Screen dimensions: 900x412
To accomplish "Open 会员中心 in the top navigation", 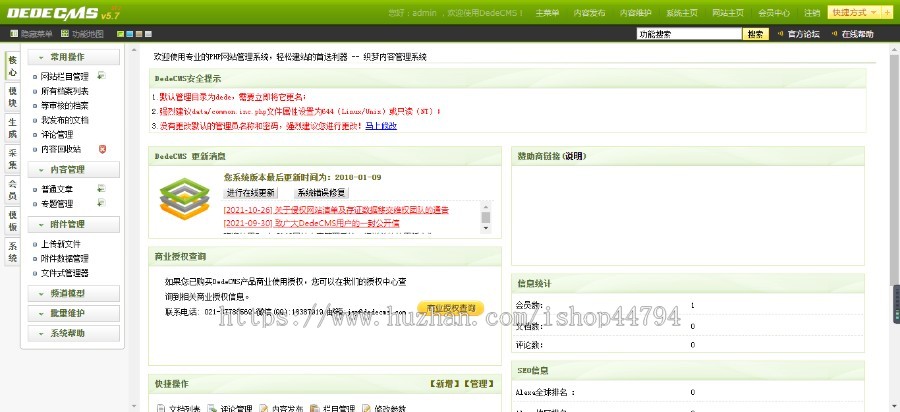I will 774,13.
